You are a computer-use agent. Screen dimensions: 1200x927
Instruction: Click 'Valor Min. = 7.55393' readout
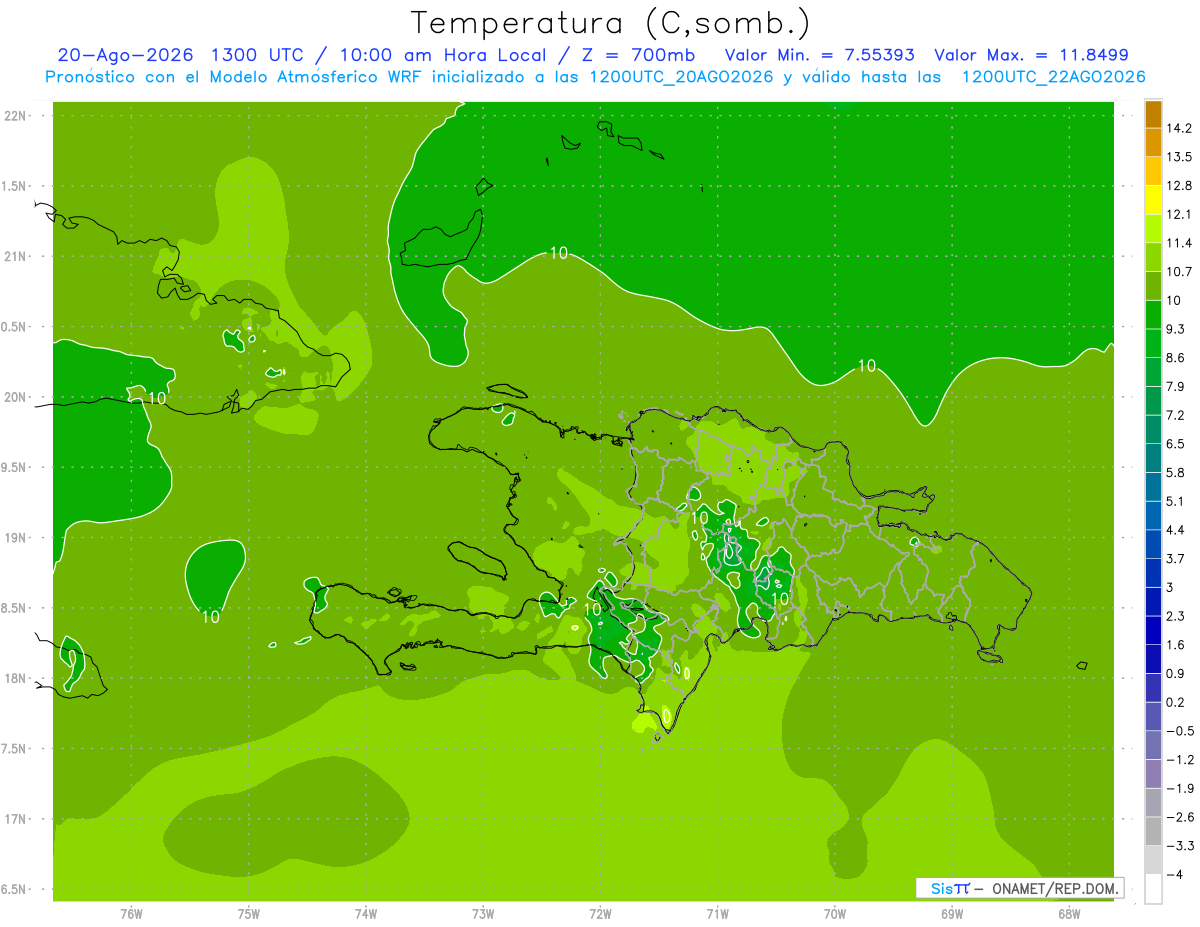click(x=819, y=55)
